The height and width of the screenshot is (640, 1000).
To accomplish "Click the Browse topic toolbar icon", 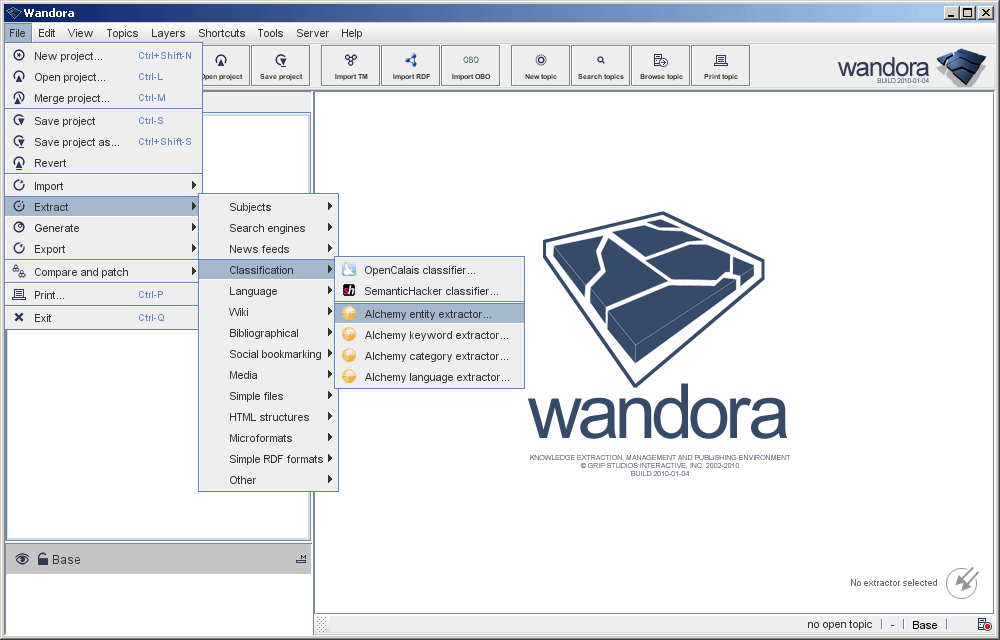I will [661, 65].
